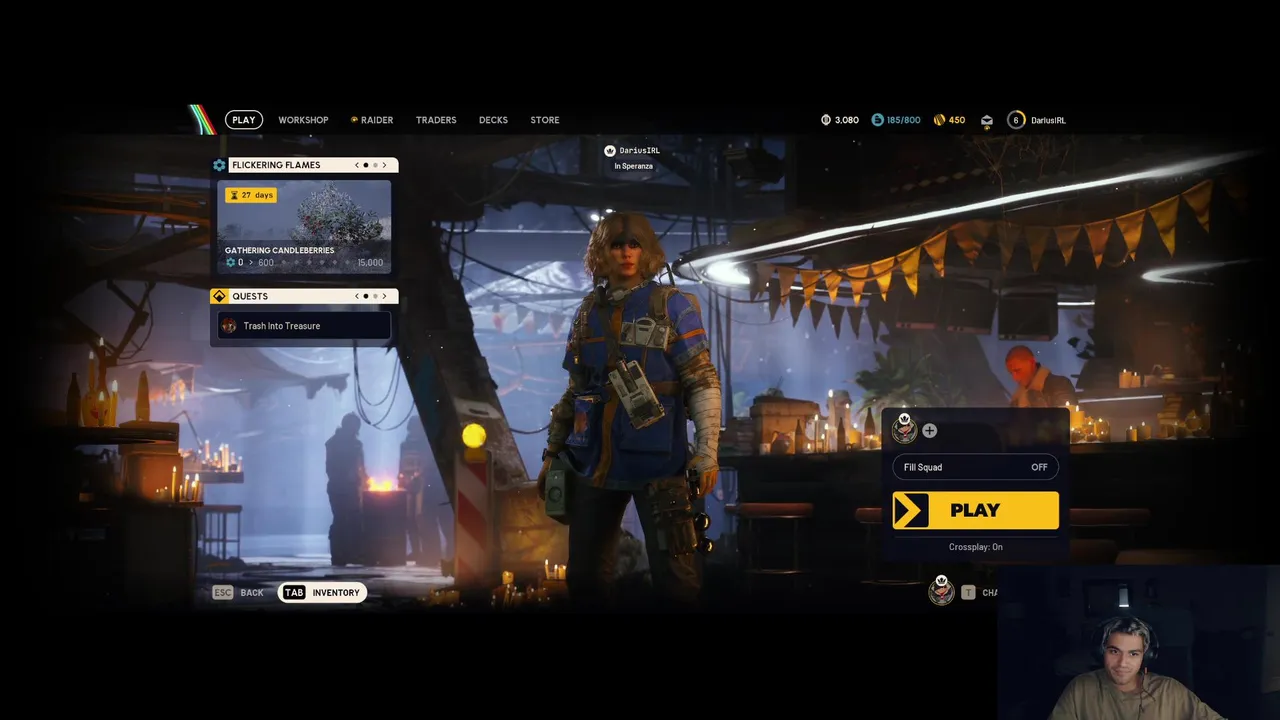Select second page dot in Quests header
The height and width of the screenshot is (720, 1280).
(x=375, y=296)
